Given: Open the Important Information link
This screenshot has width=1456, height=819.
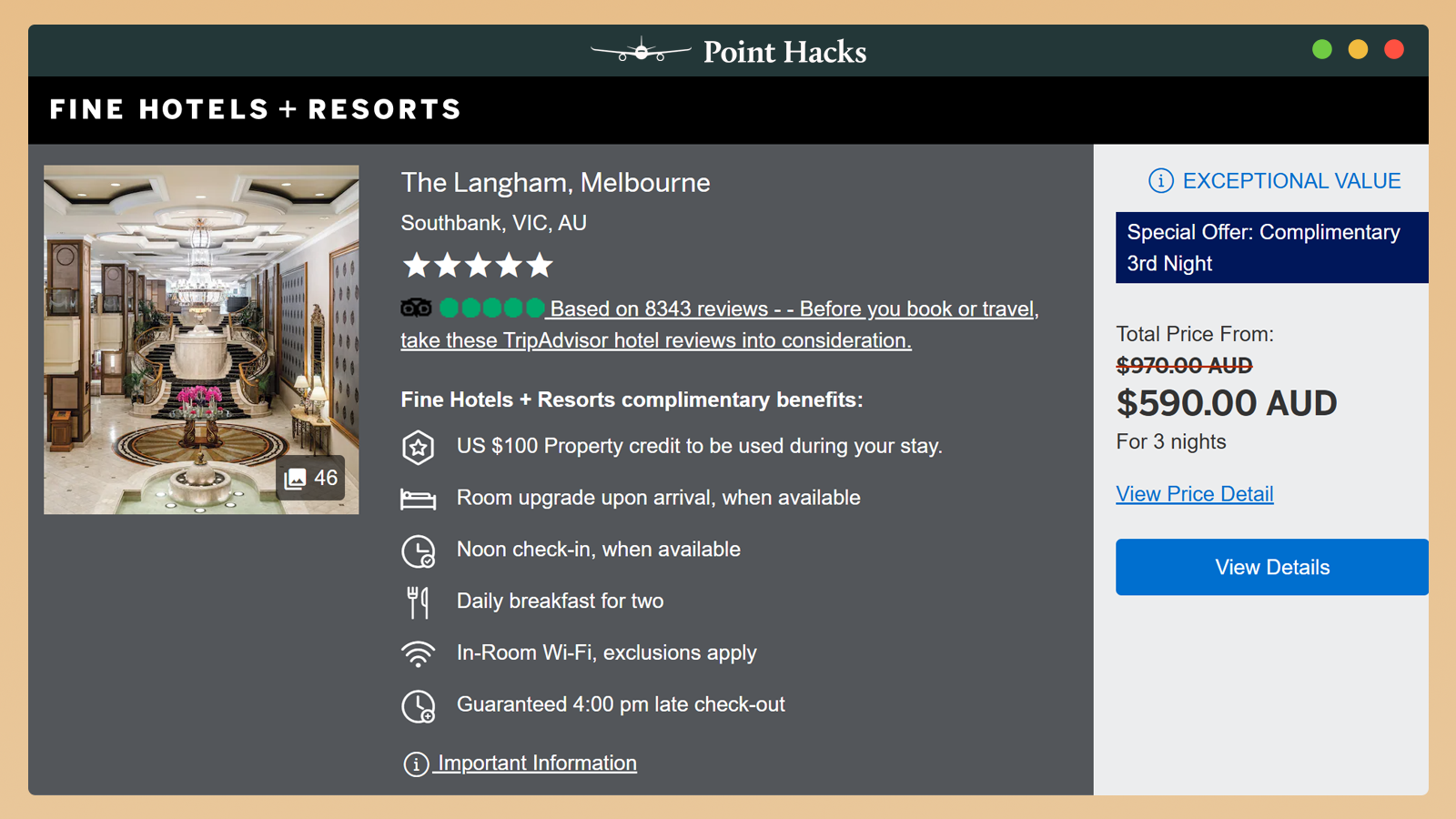Looking at the screenshot, I should point(535,763).
